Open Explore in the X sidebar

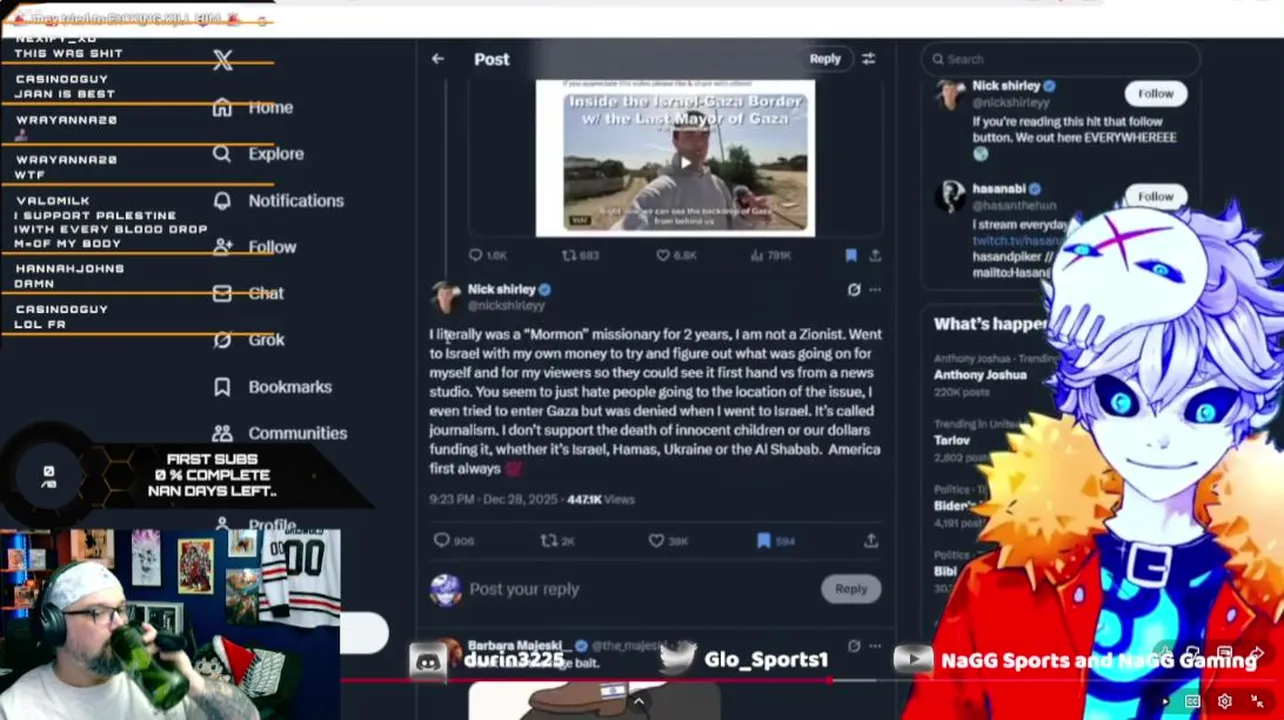(x=258, y=154)
